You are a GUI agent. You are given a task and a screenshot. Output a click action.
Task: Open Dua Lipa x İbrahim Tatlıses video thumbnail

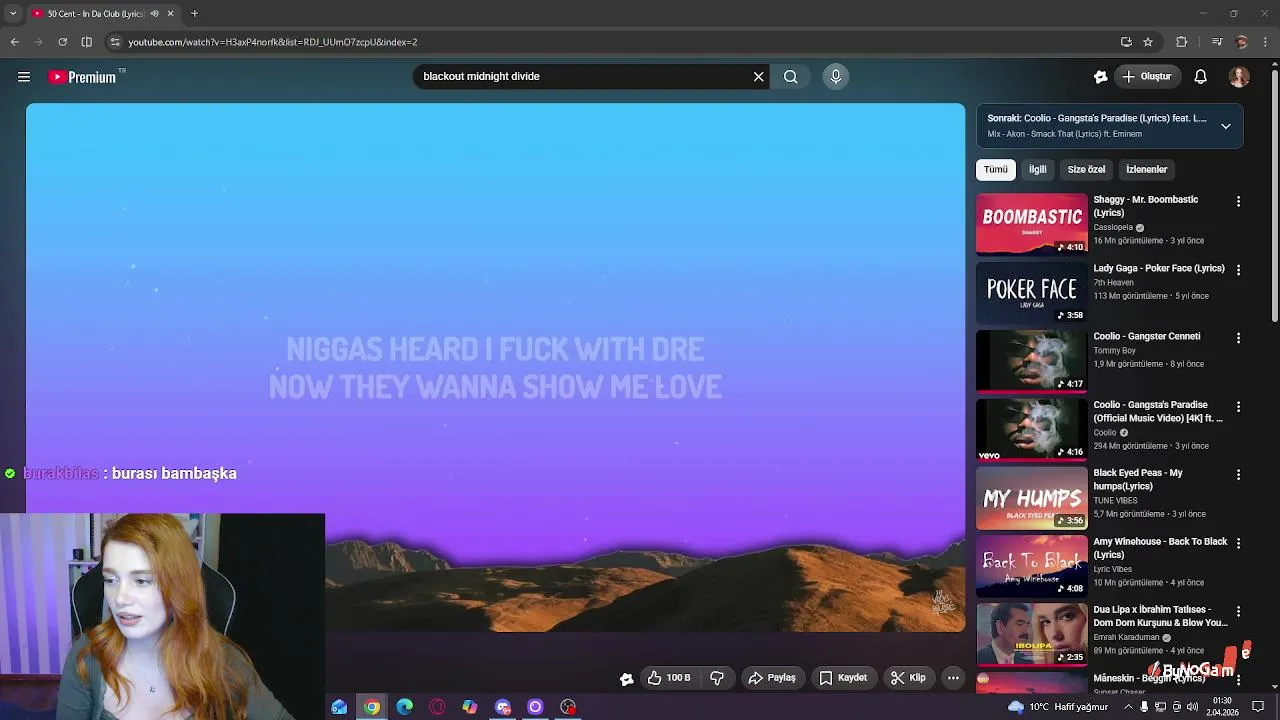(1031, 634)
